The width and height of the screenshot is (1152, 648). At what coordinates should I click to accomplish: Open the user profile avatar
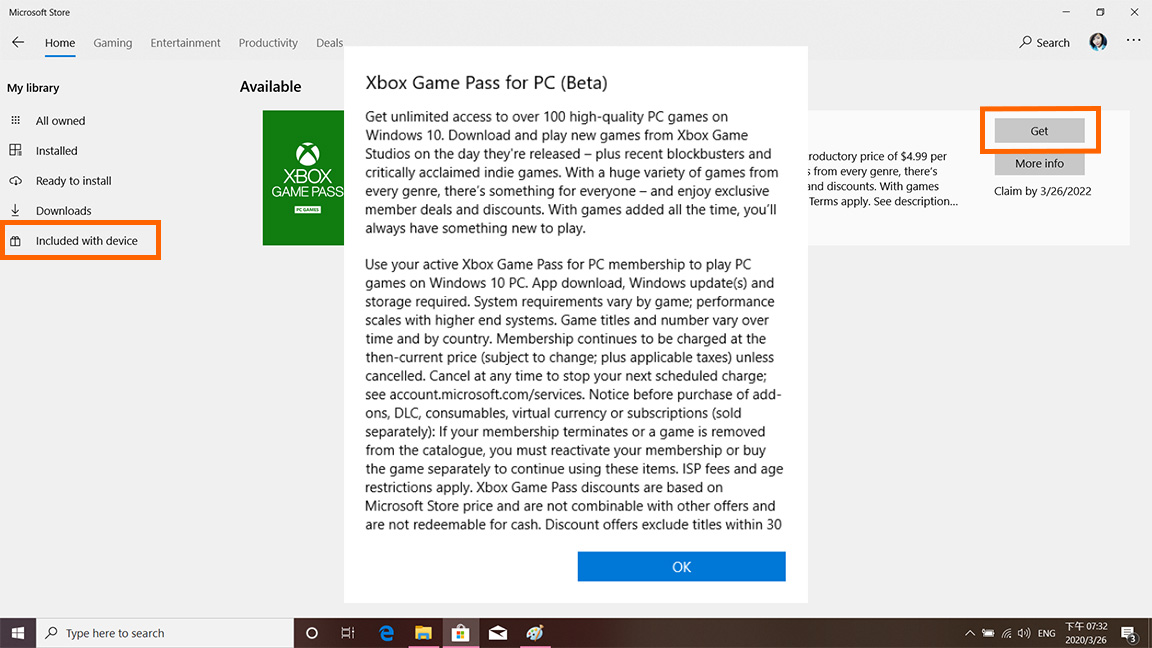point(1098,42)
